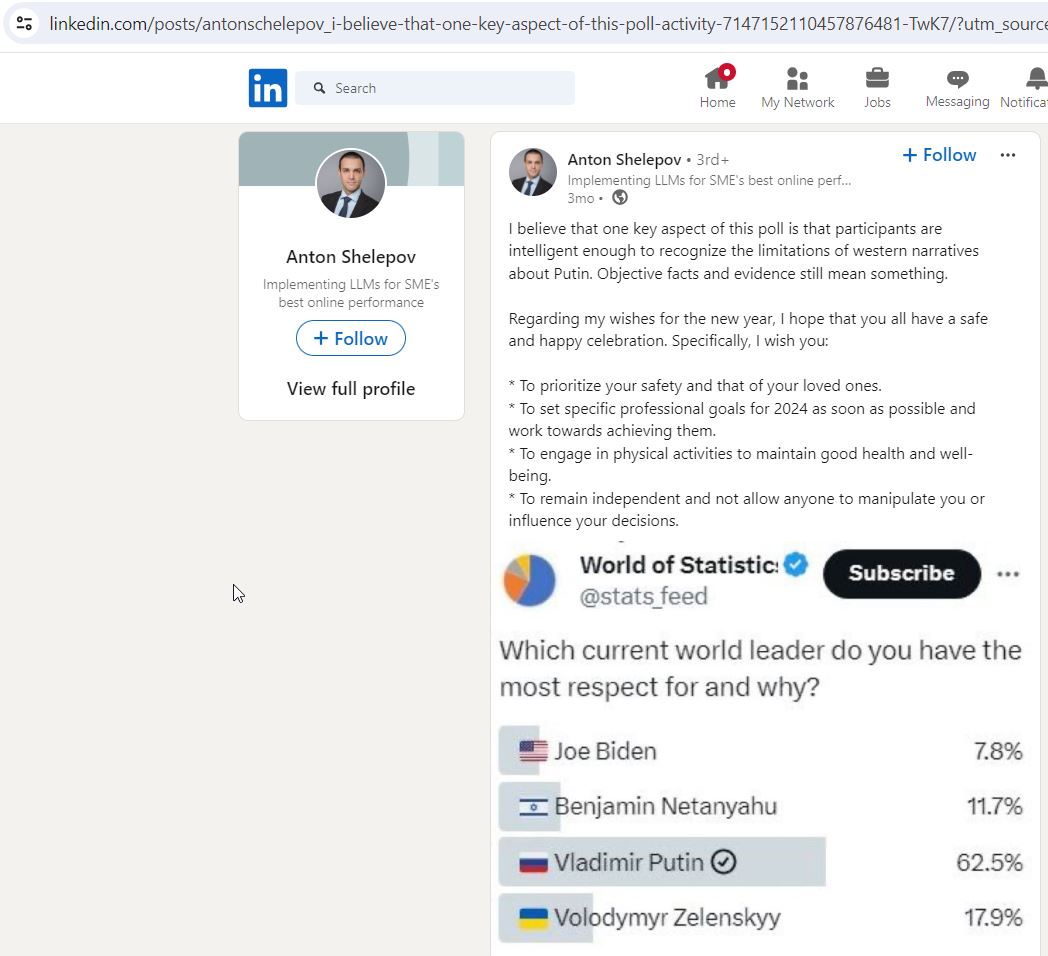Click the 7.8% poll result
This screenshot has height=956, width=1048.
pyautogui.click(x=998, y=751)
